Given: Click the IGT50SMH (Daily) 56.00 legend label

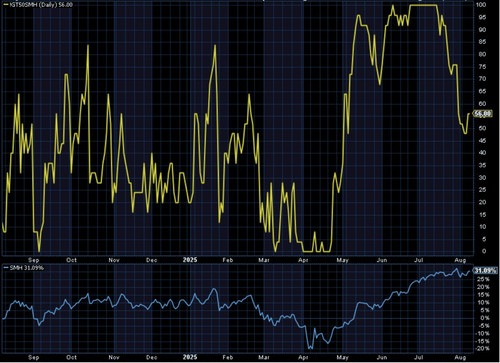Looking at the screenshot, I should [x=41, y=5].
